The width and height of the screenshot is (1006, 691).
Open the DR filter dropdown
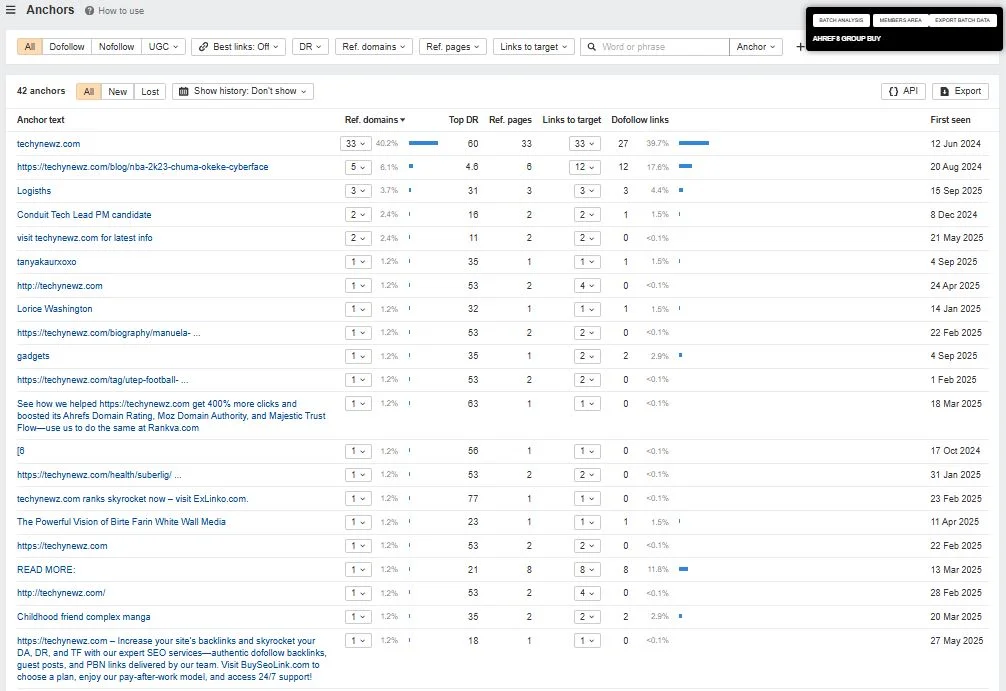click(310, 47)
